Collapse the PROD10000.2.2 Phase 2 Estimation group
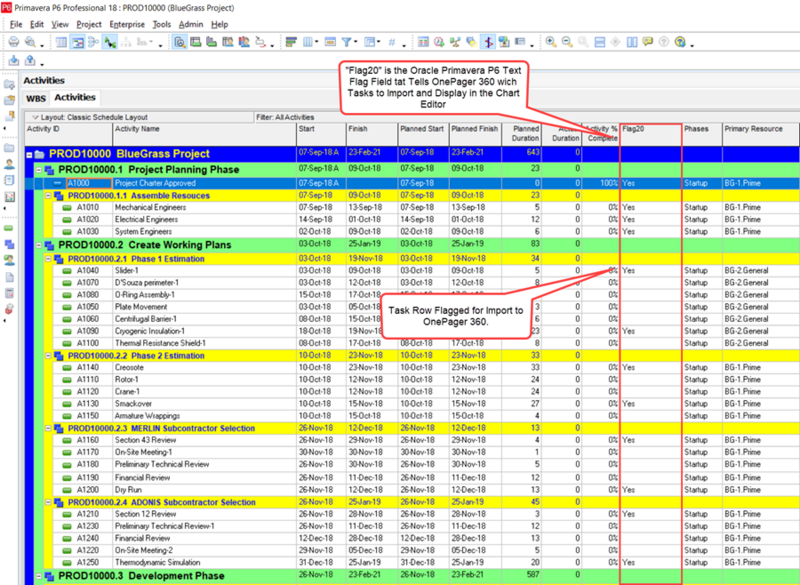Viewport: 800px width, 585px height. [x=48, y=356]
